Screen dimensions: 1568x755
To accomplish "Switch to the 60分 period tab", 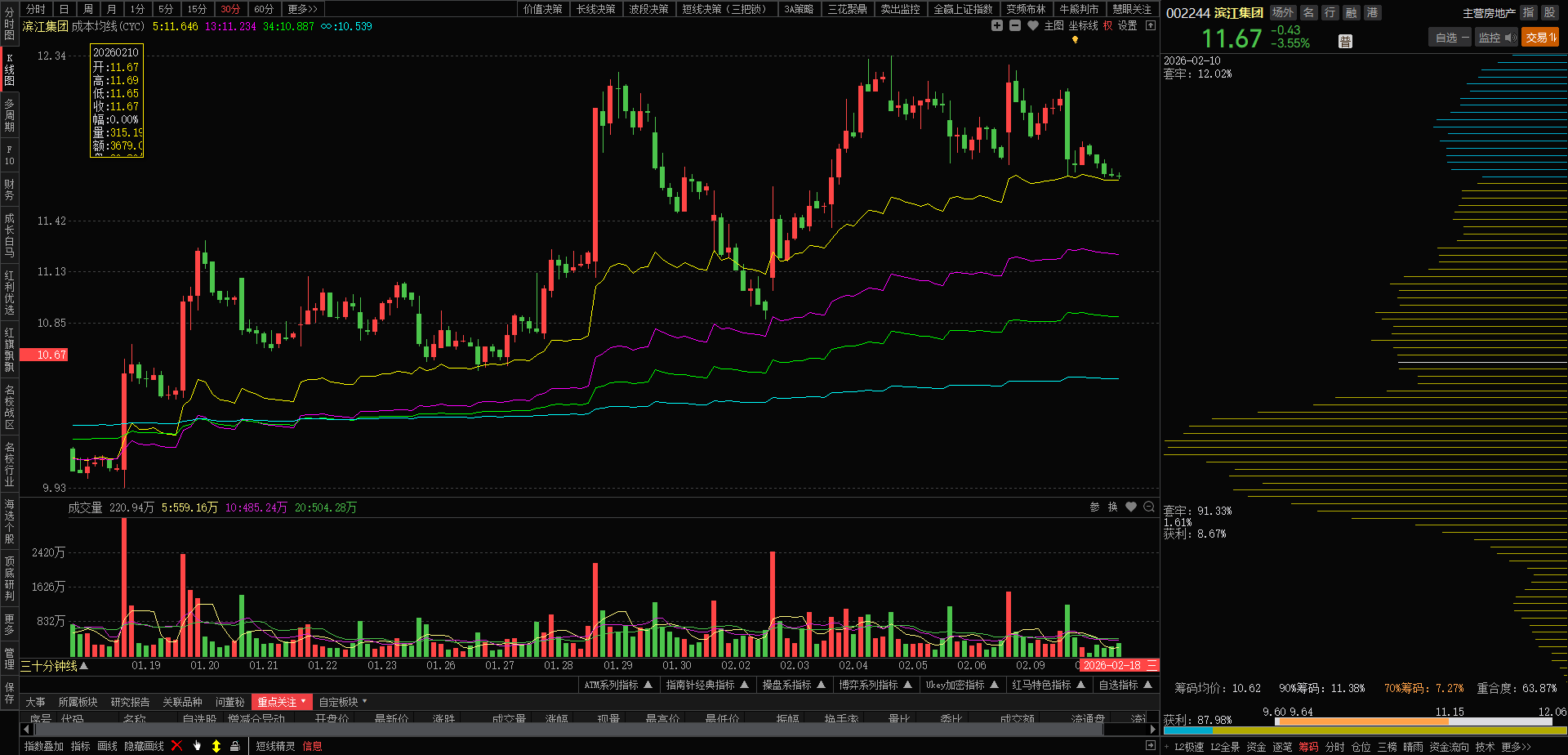I will (x=264, y=9).
